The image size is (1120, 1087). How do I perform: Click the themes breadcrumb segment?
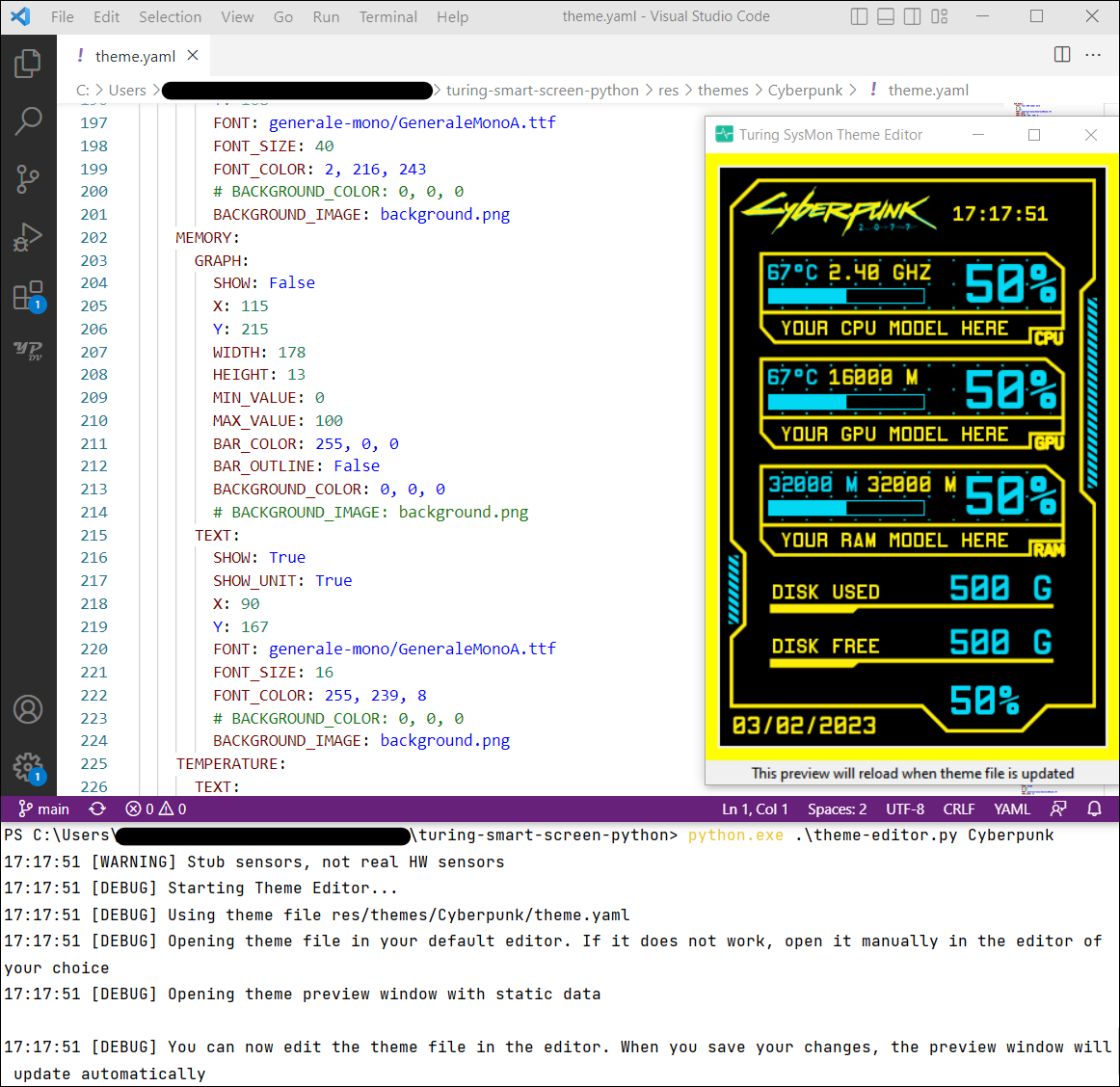click(x=723, y=90)
